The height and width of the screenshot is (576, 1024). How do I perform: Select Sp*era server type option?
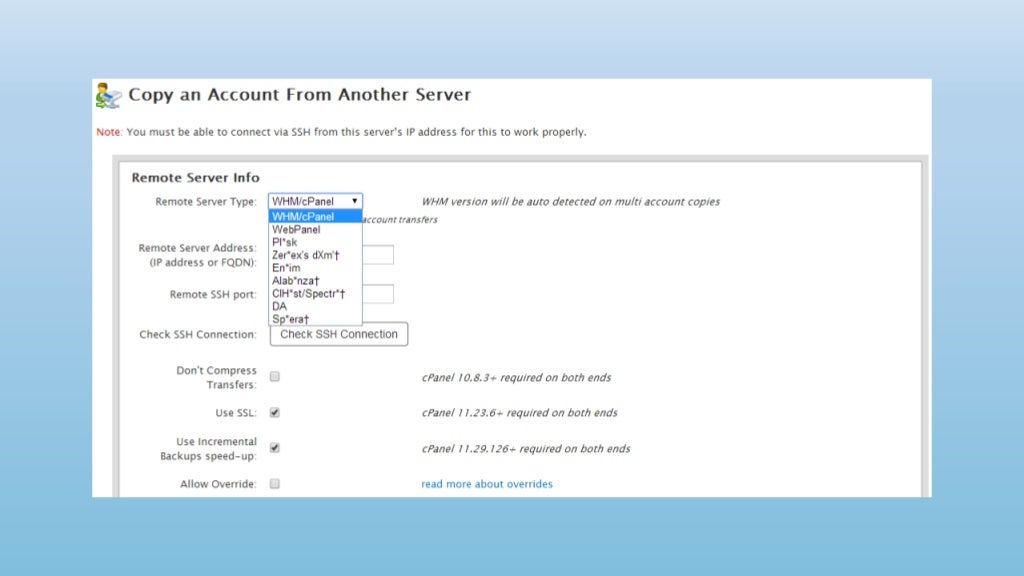pyautogui.click(x=315, y=319)
